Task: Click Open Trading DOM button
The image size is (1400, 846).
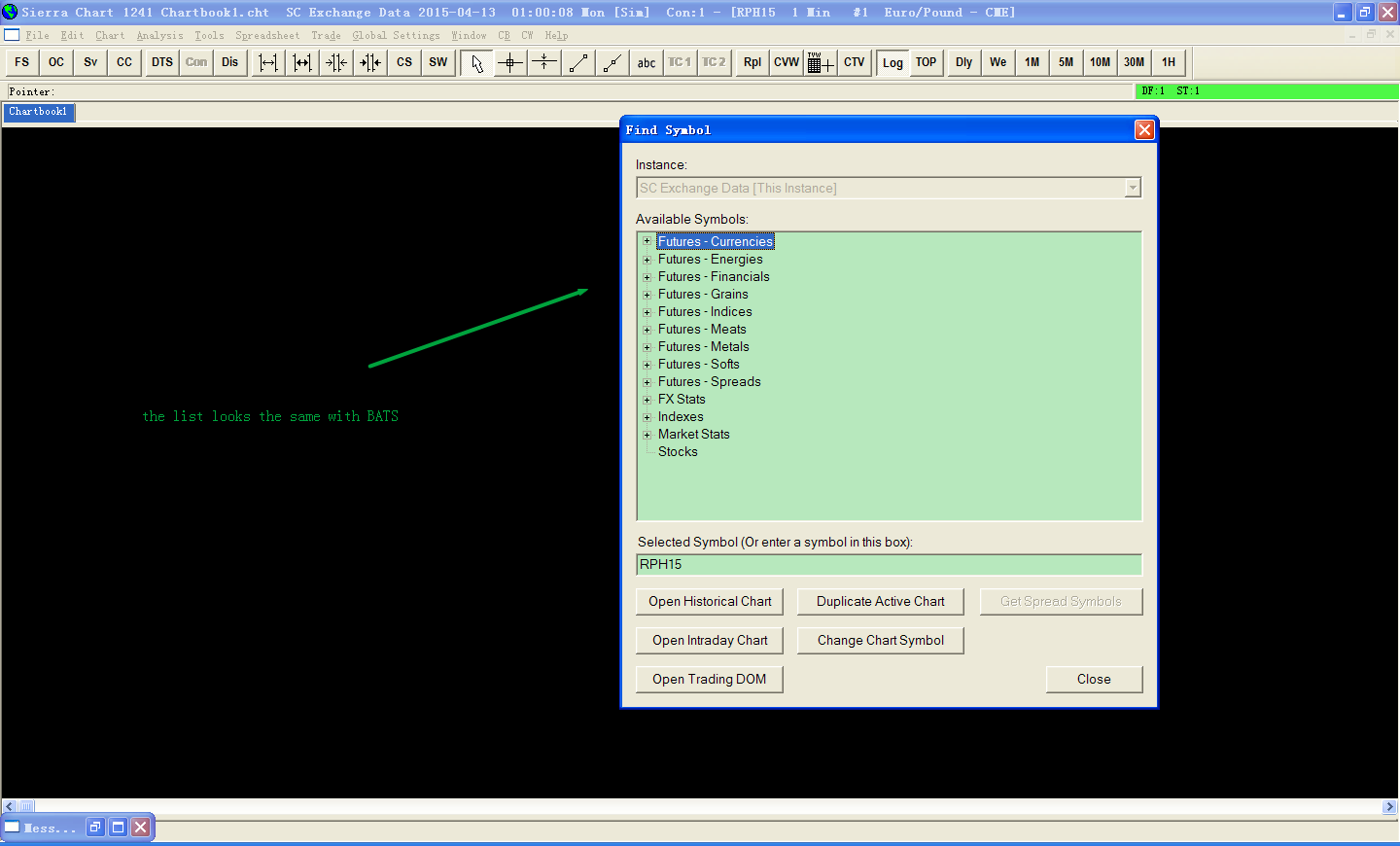Action: click(x=710, y=680)
